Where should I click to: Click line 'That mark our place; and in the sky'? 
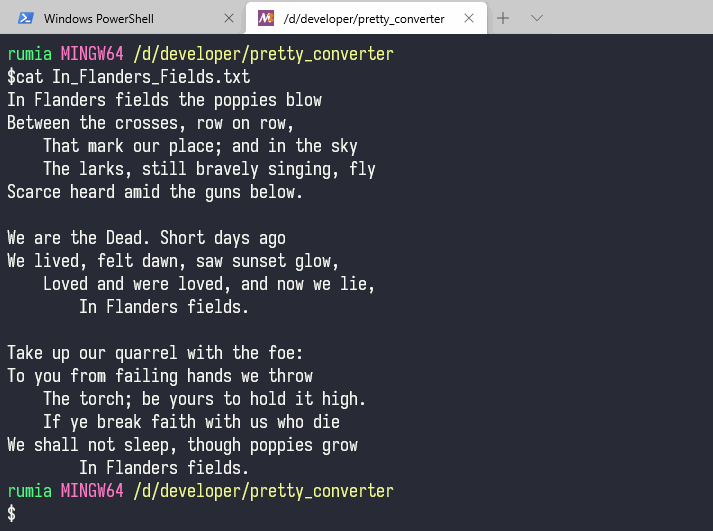coord(201,146)
